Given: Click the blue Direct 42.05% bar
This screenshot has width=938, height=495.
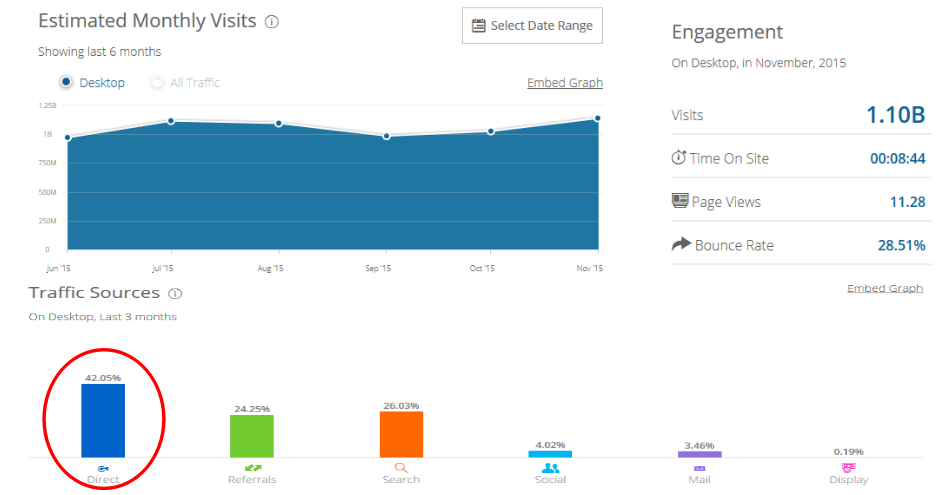Looking at the screenshot, I should (103, 420).
